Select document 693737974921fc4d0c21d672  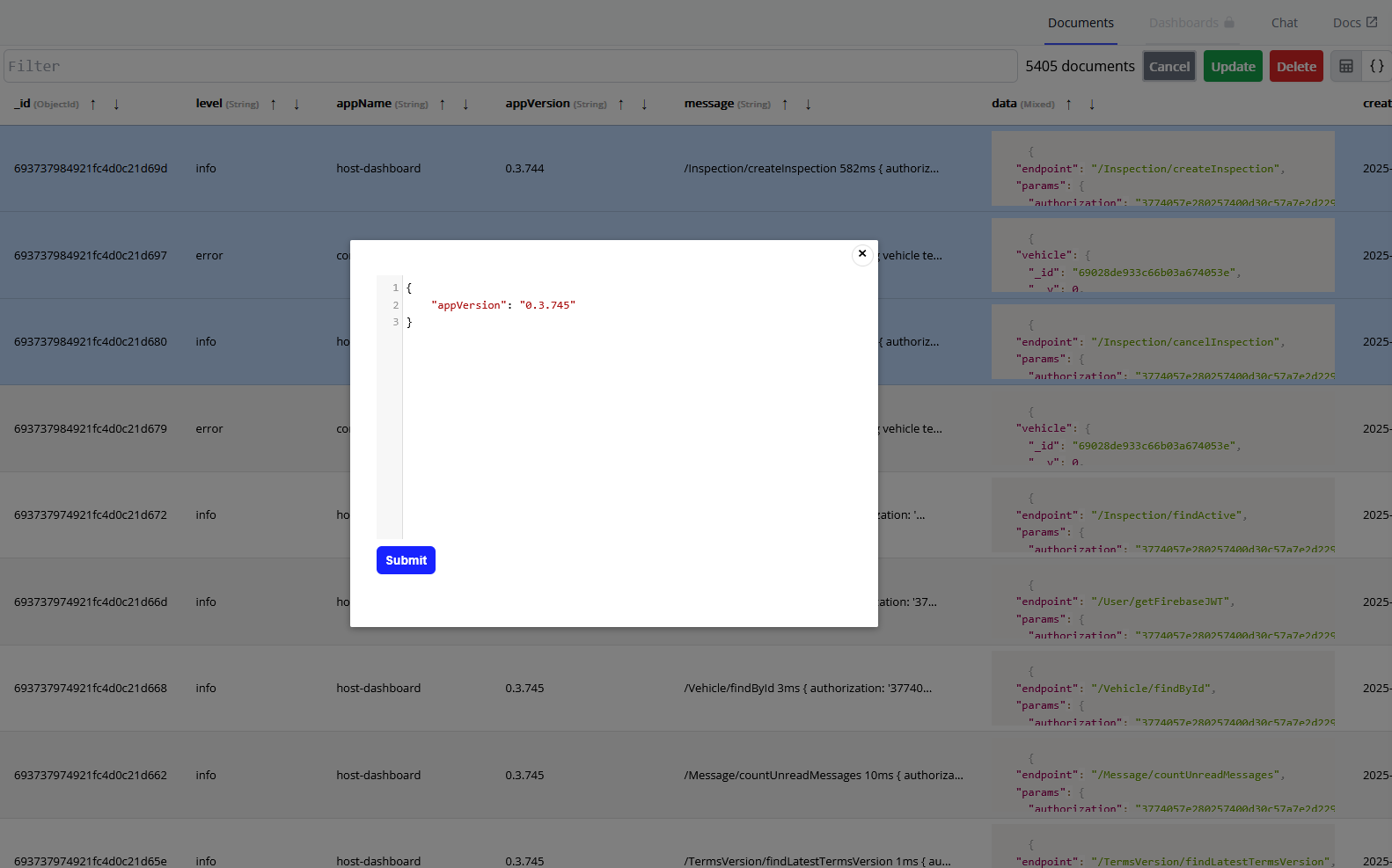(x=91, y=514)
